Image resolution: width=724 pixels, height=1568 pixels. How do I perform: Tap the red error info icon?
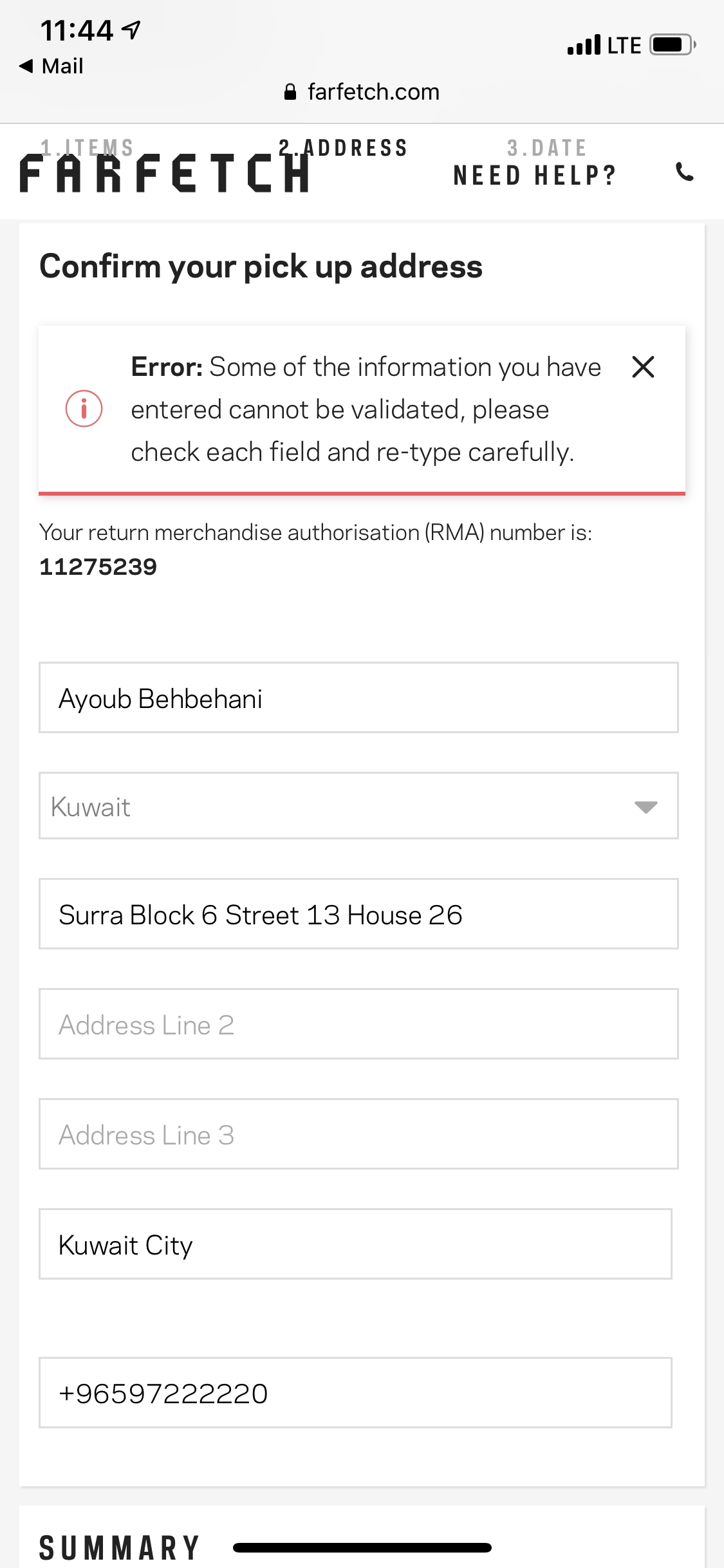84,409
